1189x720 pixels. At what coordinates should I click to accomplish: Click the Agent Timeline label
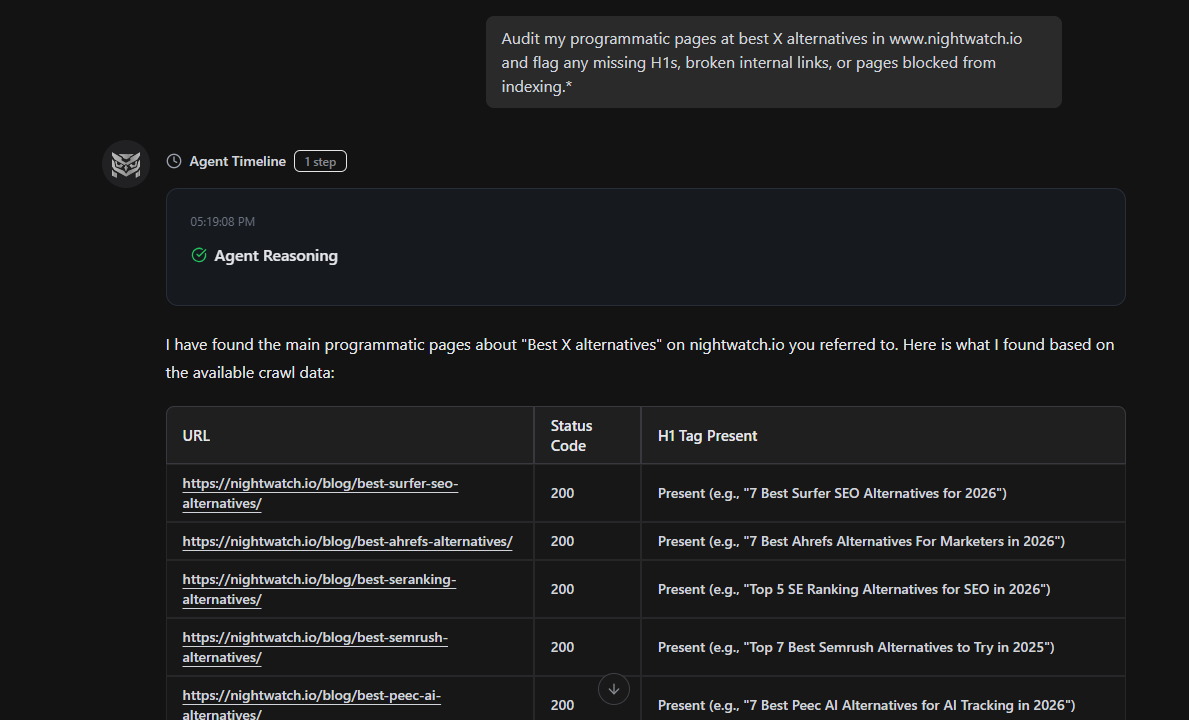click(x=237, y=161)
